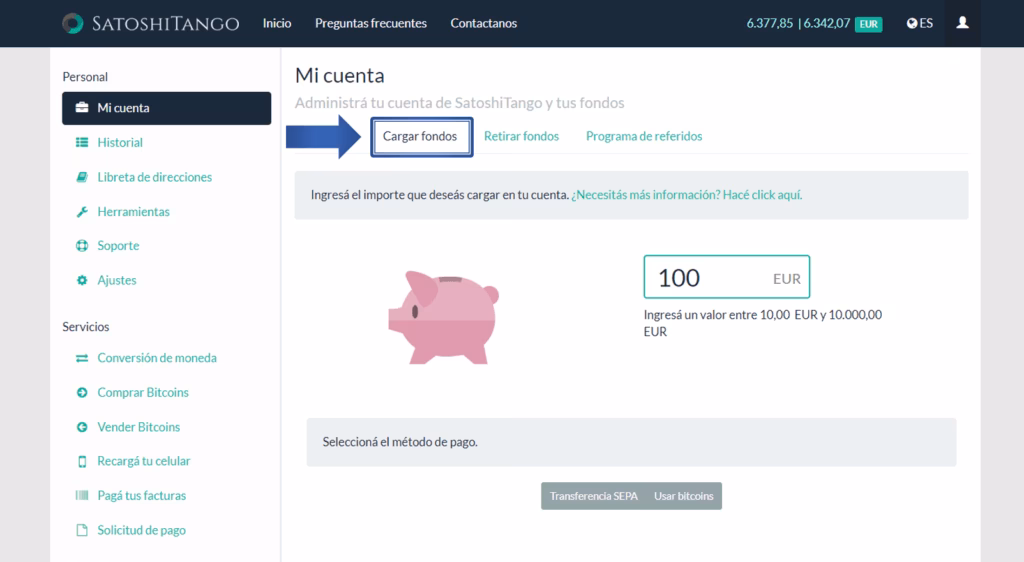
Task: Switch to the Retirar fondos tab
Action: 521,136
